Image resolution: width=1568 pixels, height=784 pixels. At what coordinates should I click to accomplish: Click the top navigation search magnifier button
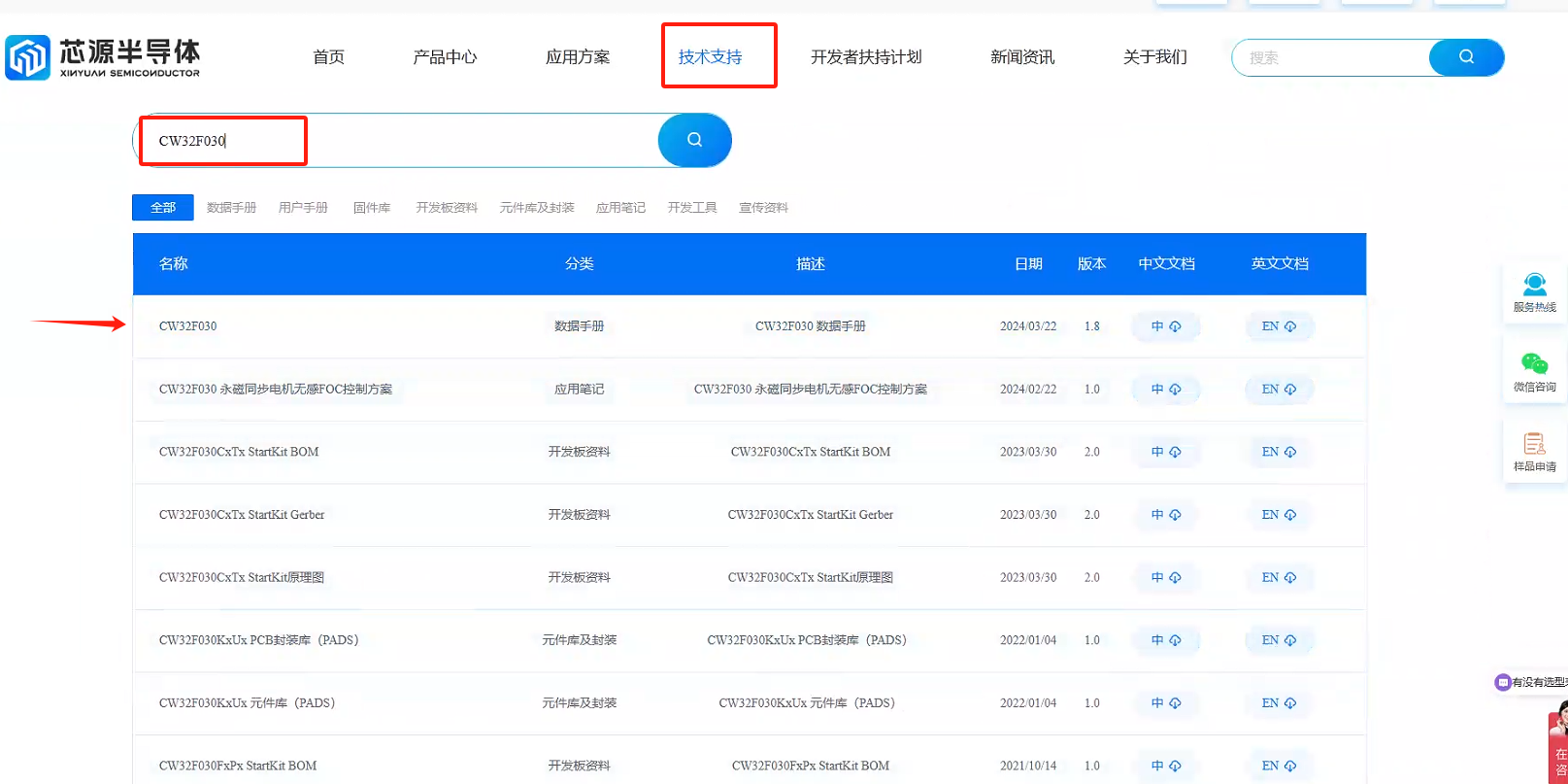(x=1466, y=57)
